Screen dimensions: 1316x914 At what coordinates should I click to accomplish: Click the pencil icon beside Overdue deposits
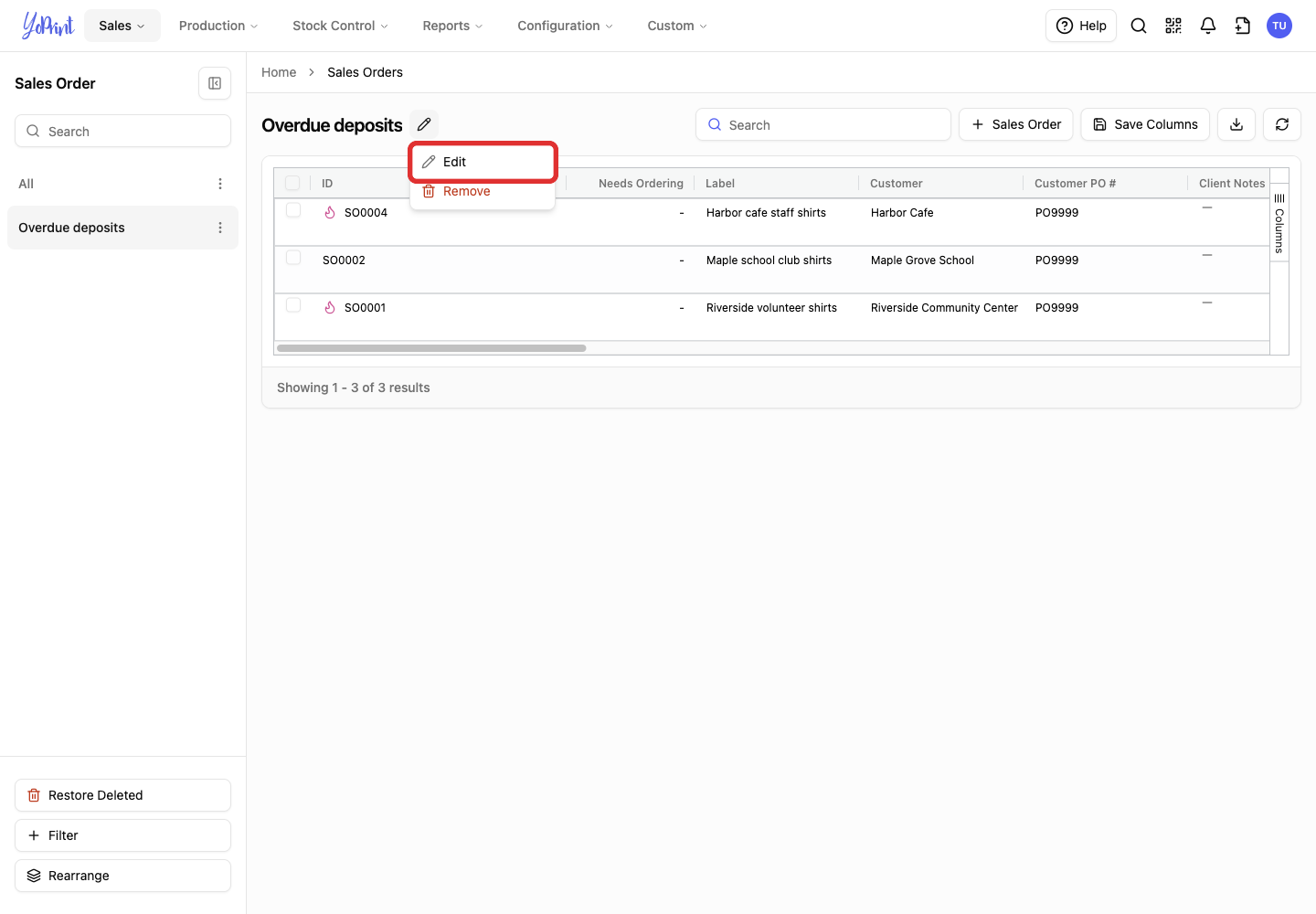pyautogui.click(x=424, y=124)
